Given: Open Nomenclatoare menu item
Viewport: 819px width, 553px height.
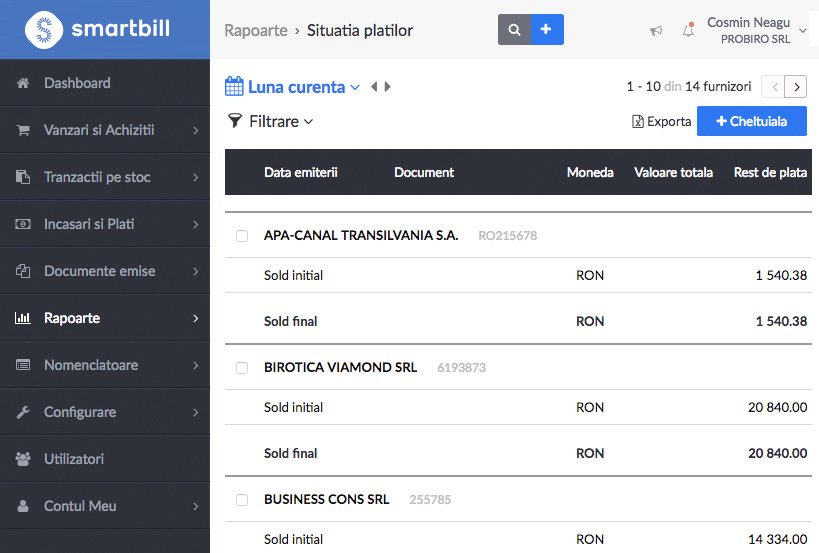Looking at the screenshot, I should coord(105,364).
